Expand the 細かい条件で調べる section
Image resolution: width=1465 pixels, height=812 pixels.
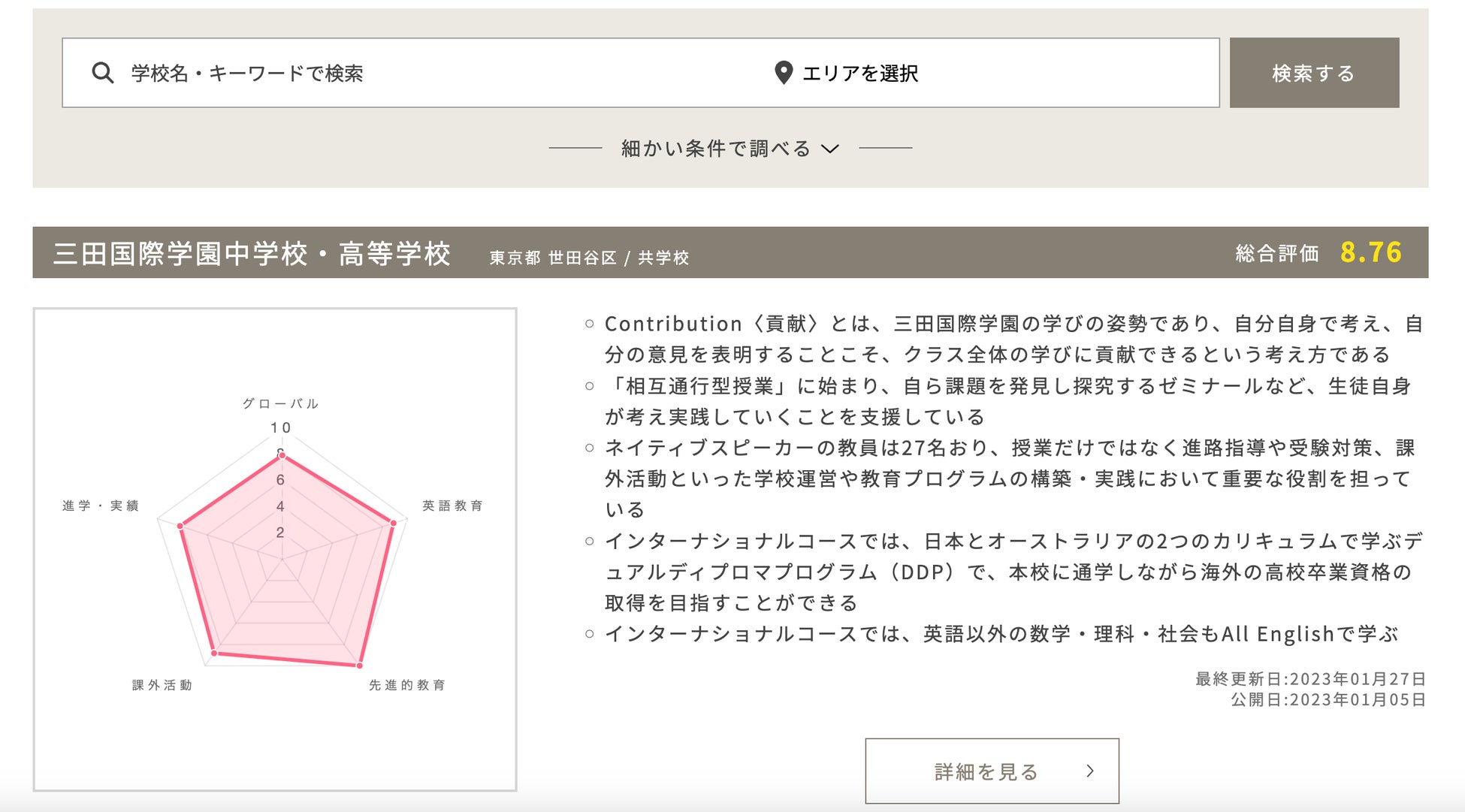[716, 149]
